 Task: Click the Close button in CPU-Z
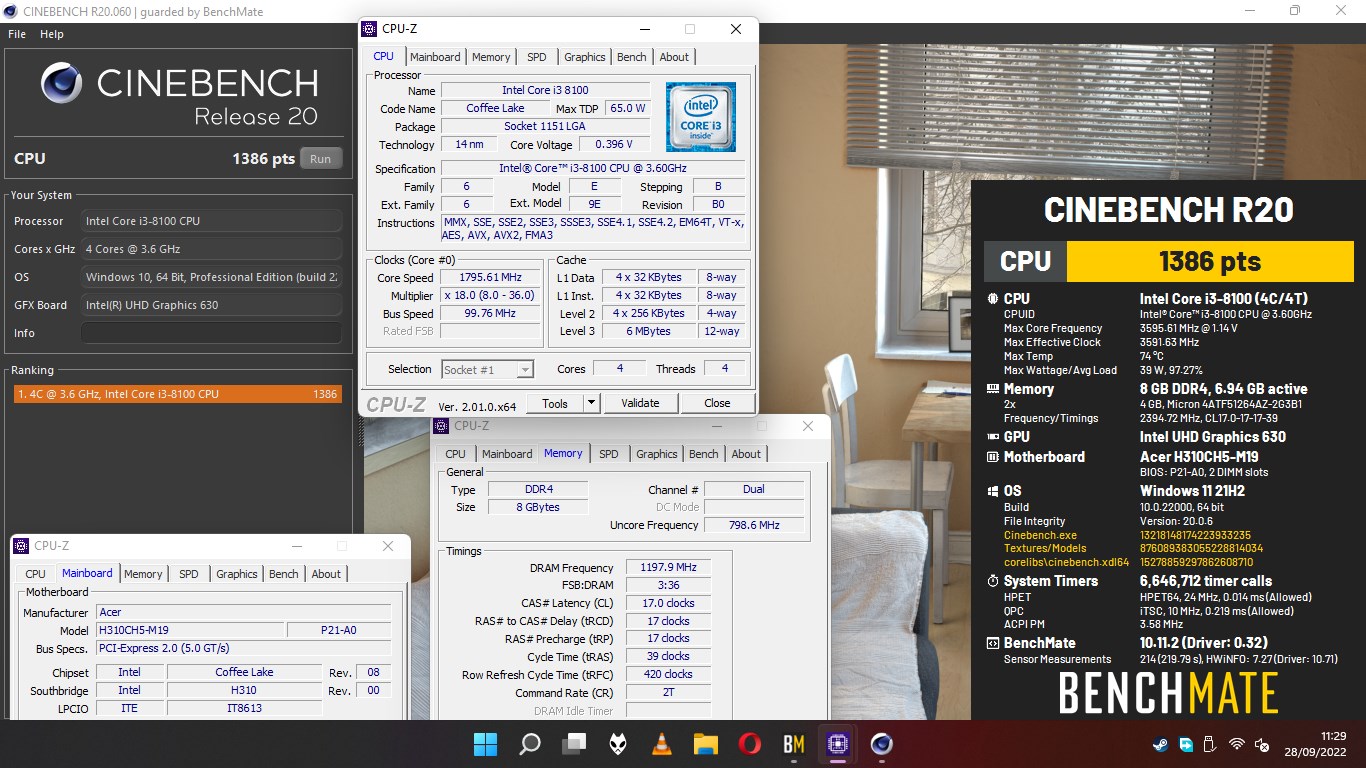717,403
